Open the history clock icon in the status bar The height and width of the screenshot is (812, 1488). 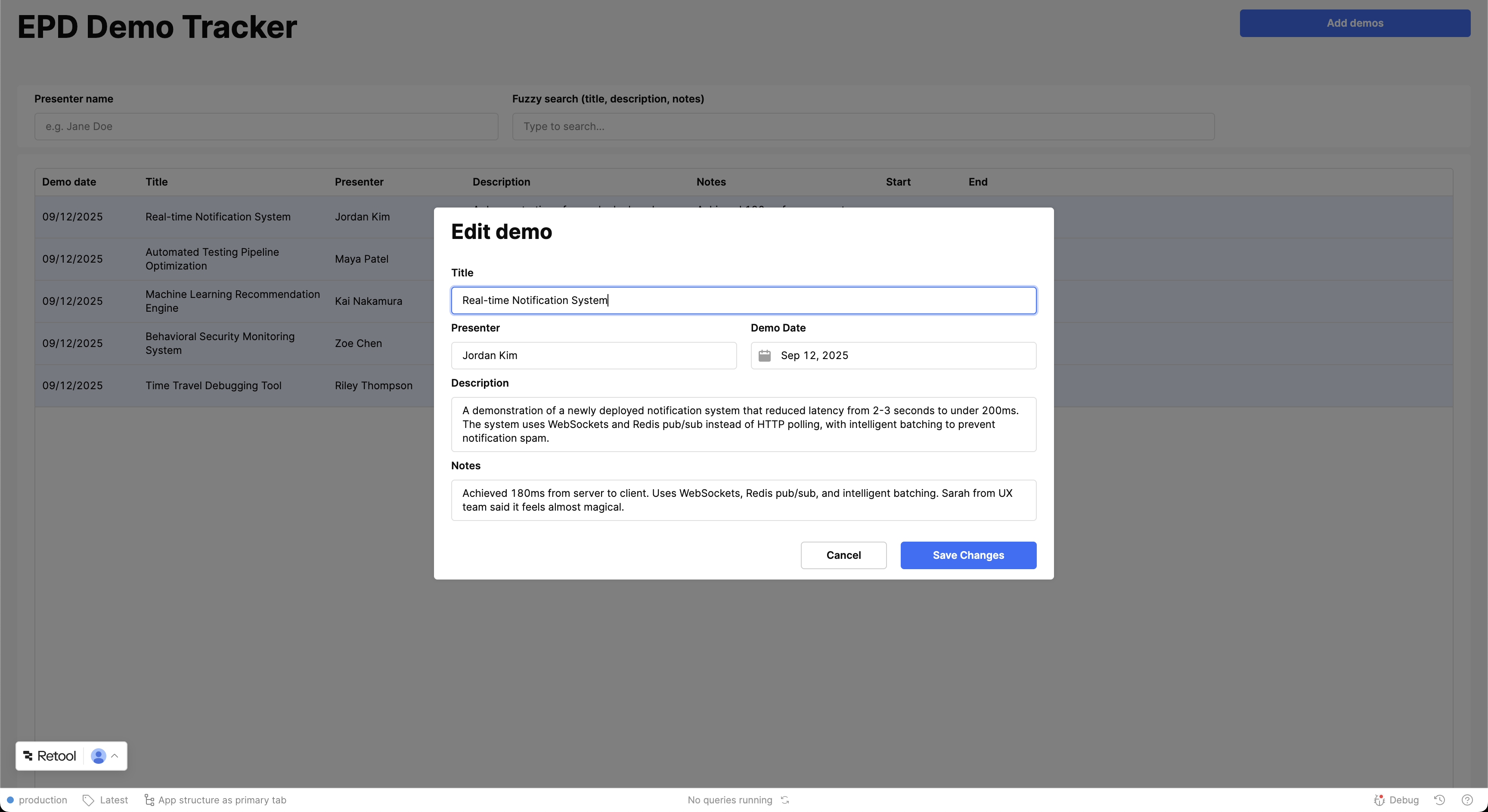coord(1439,800)
